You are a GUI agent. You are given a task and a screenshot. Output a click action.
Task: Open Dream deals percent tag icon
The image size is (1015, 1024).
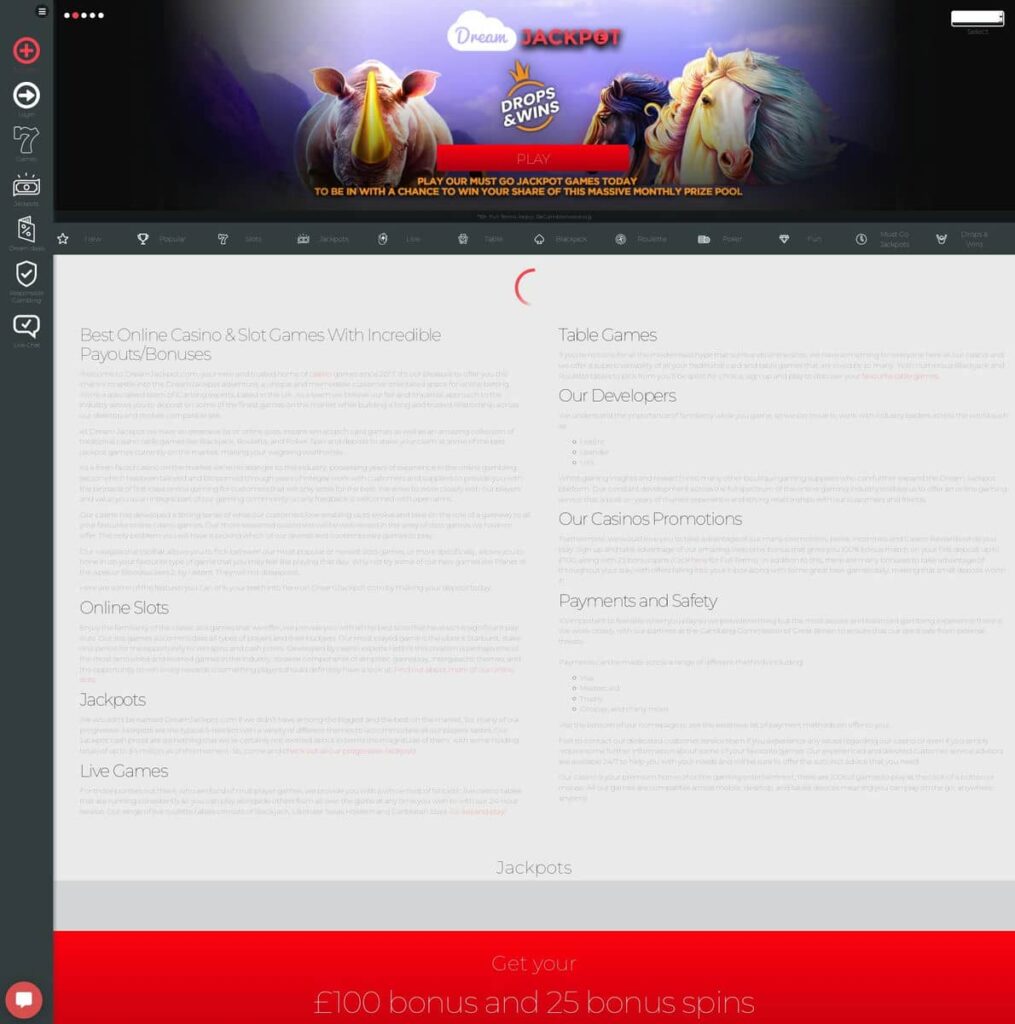[26, 234]
